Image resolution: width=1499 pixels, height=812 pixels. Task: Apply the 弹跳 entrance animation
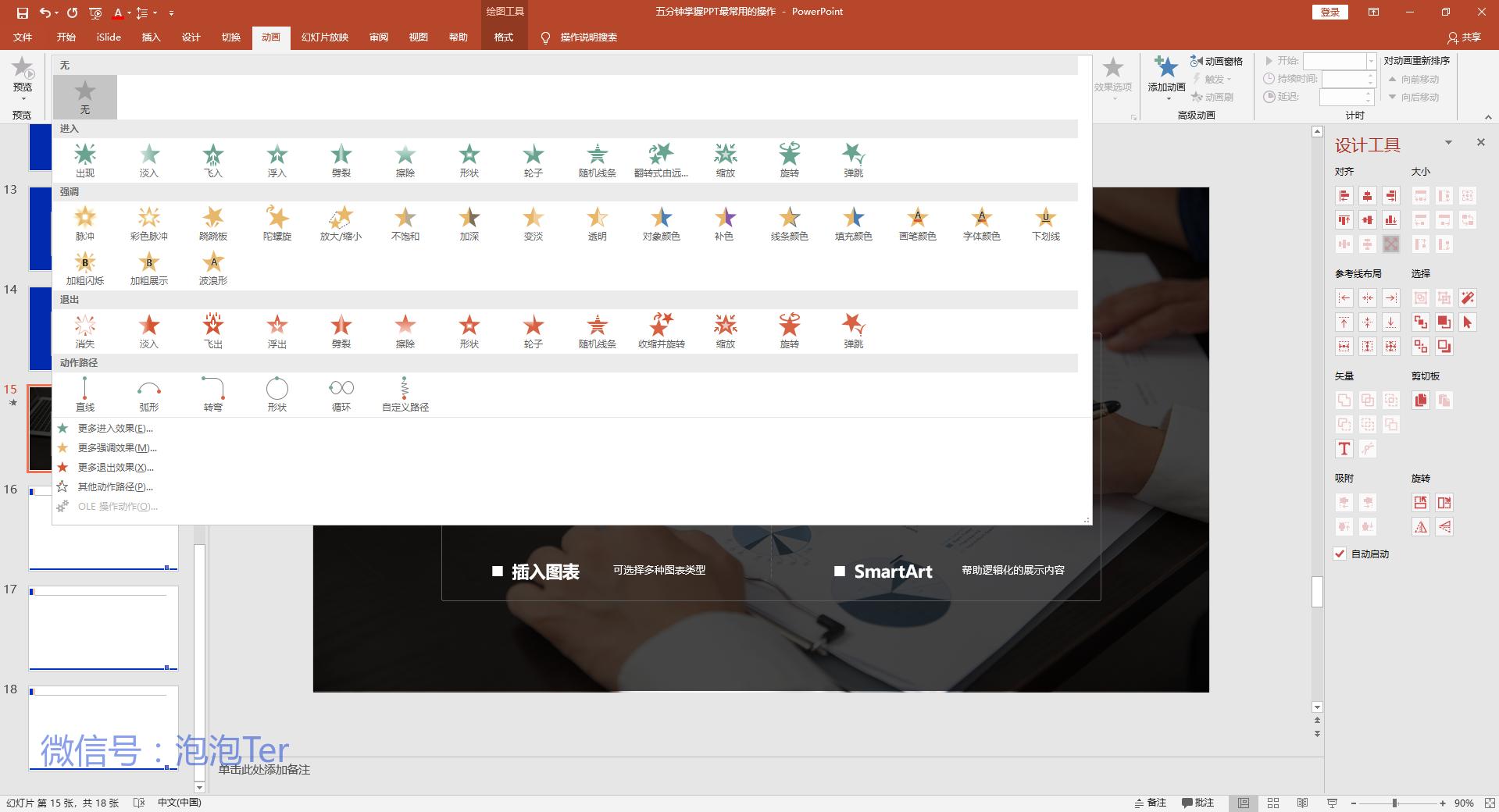point(854,160)
